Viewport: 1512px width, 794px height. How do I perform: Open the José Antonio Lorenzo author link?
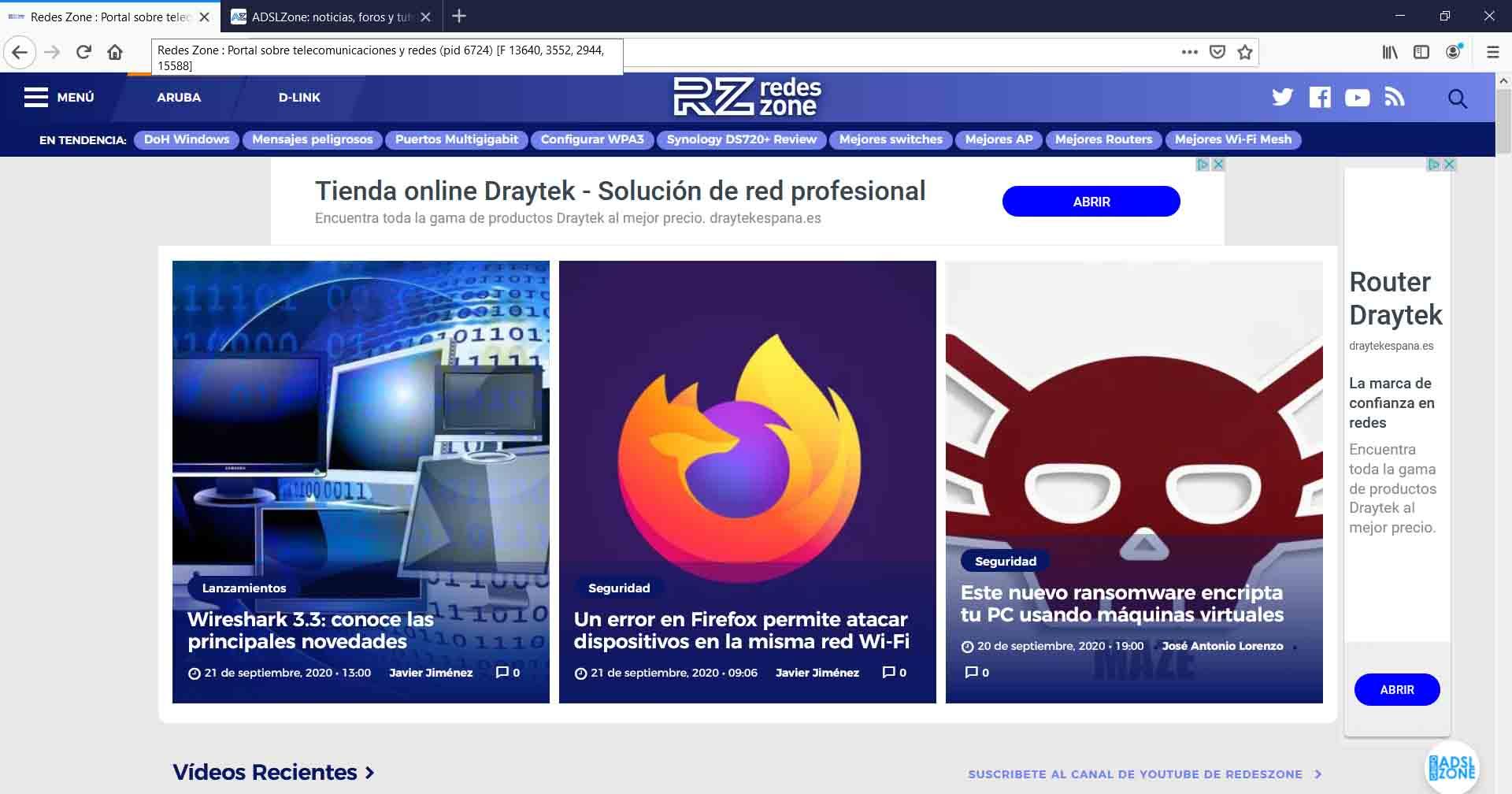click(1223, 646)
